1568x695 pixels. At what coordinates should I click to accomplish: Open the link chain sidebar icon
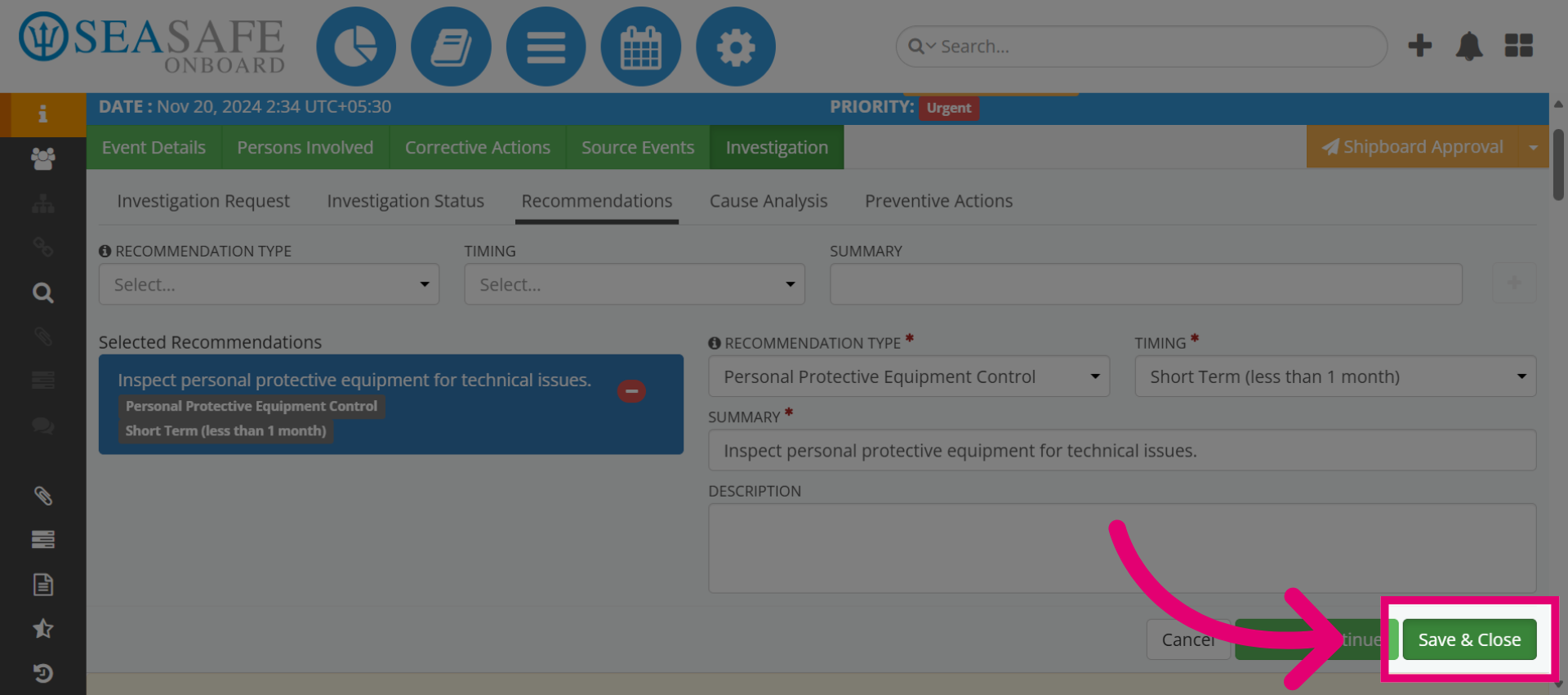tap(42, 247)
